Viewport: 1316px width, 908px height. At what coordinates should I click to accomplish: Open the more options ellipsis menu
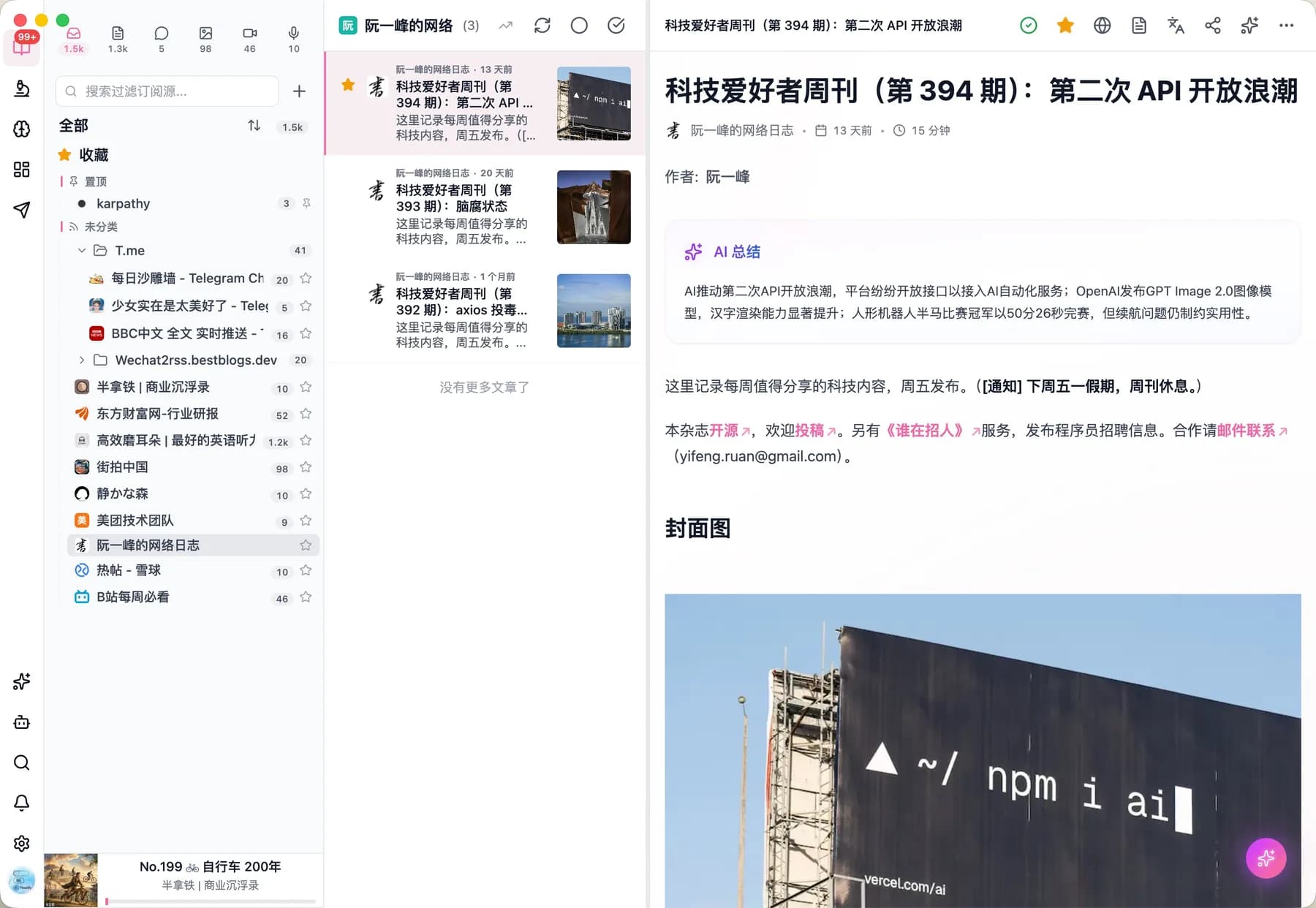(1287, 26)
